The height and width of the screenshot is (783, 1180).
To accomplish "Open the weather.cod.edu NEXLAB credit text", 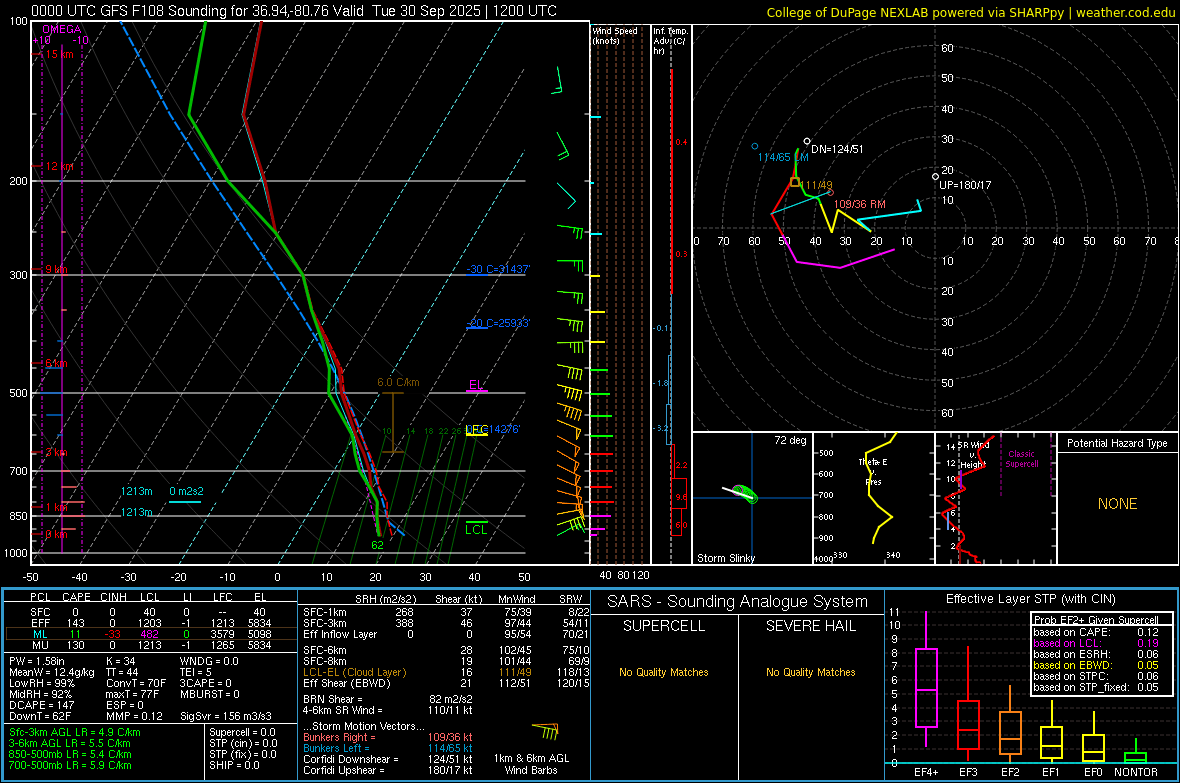I will (x=970, y=13).
